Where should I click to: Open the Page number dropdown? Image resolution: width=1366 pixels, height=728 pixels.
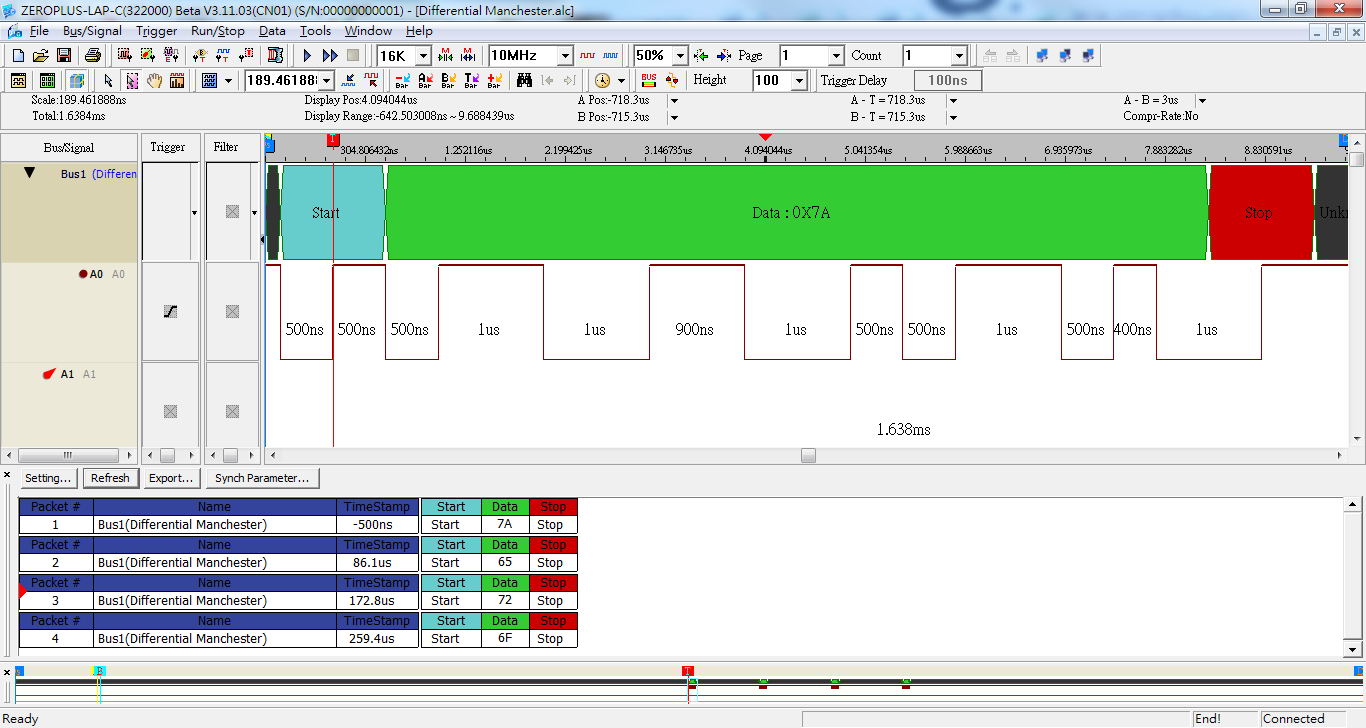tap(836, 56)
